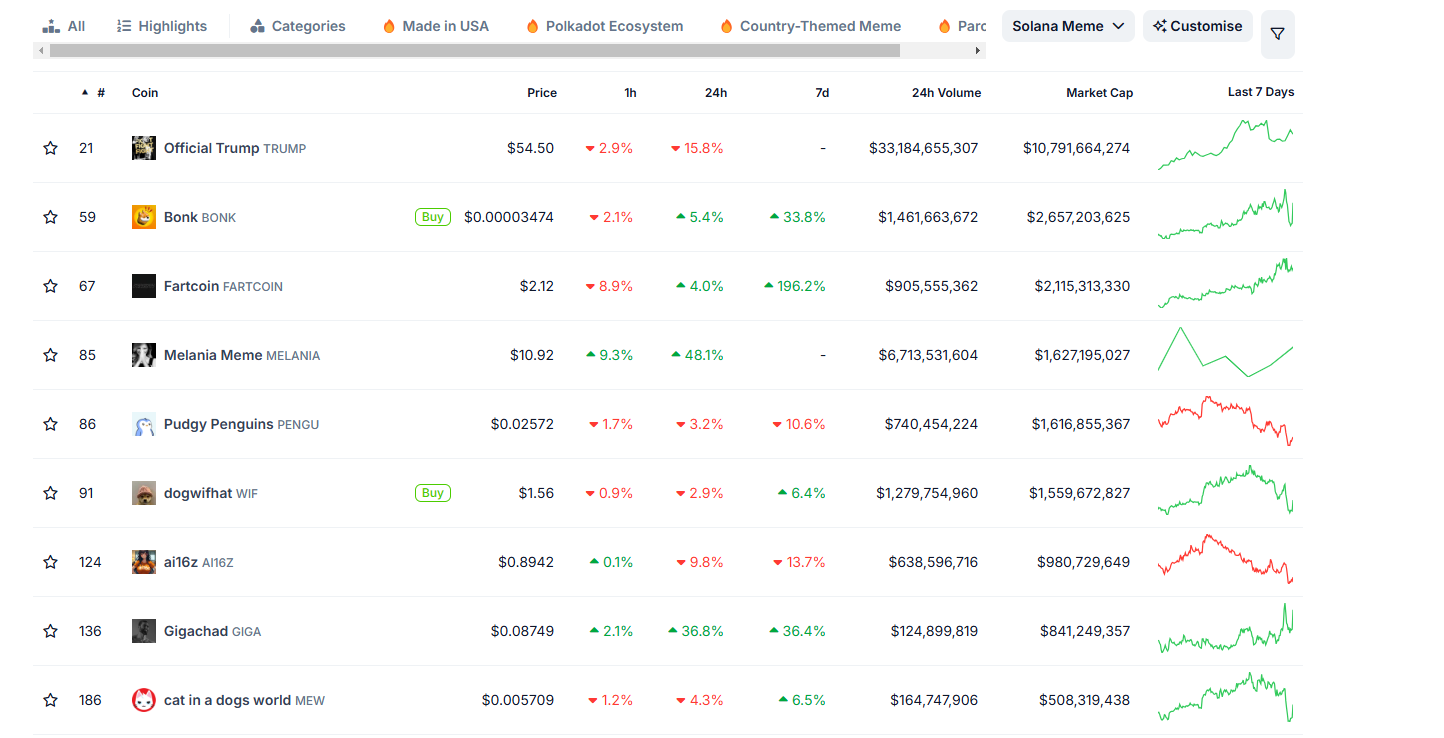Toggle the favorite star for Fartcoin
The width and height of the screenshot is (1444, 738).
(50, 286)
